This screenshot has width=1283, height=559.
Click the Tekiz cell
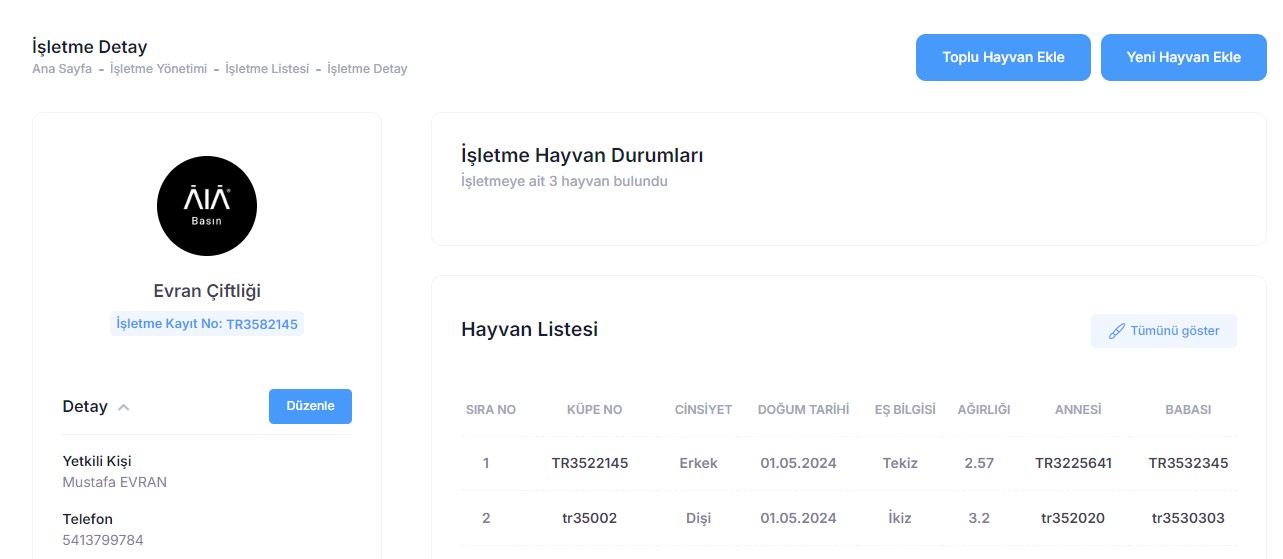coord(900,463)
